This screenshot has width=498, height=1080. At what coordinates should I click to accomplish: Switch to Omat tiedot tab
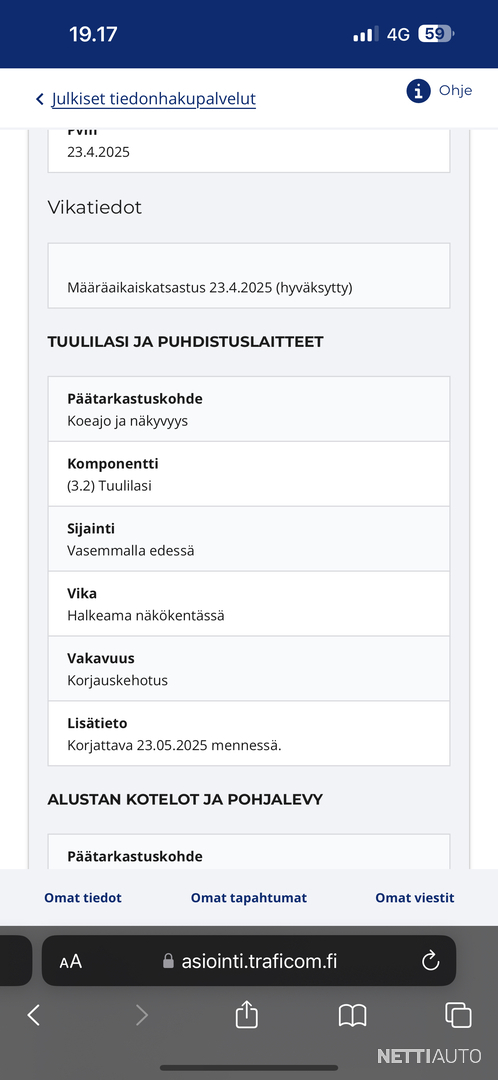coord(83,897)
